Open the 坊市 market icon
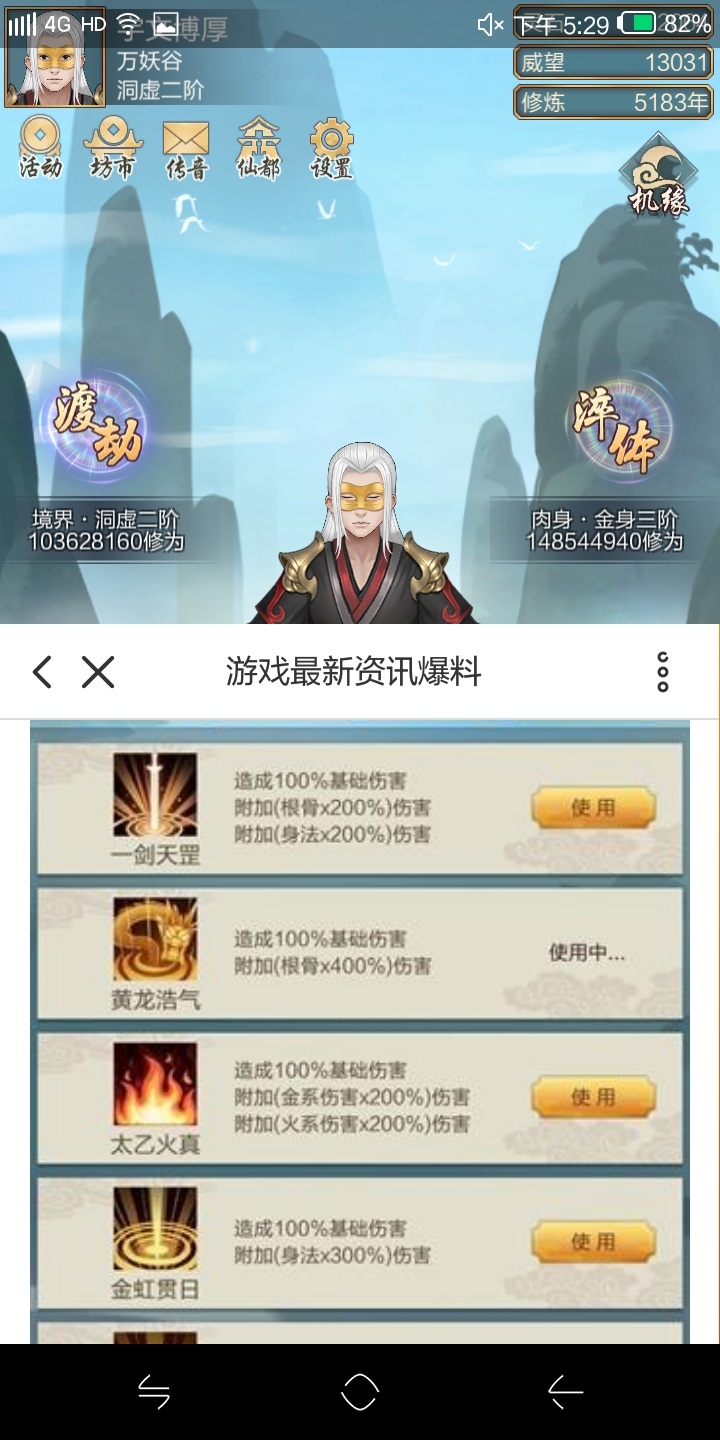 [x=112, y=148]
